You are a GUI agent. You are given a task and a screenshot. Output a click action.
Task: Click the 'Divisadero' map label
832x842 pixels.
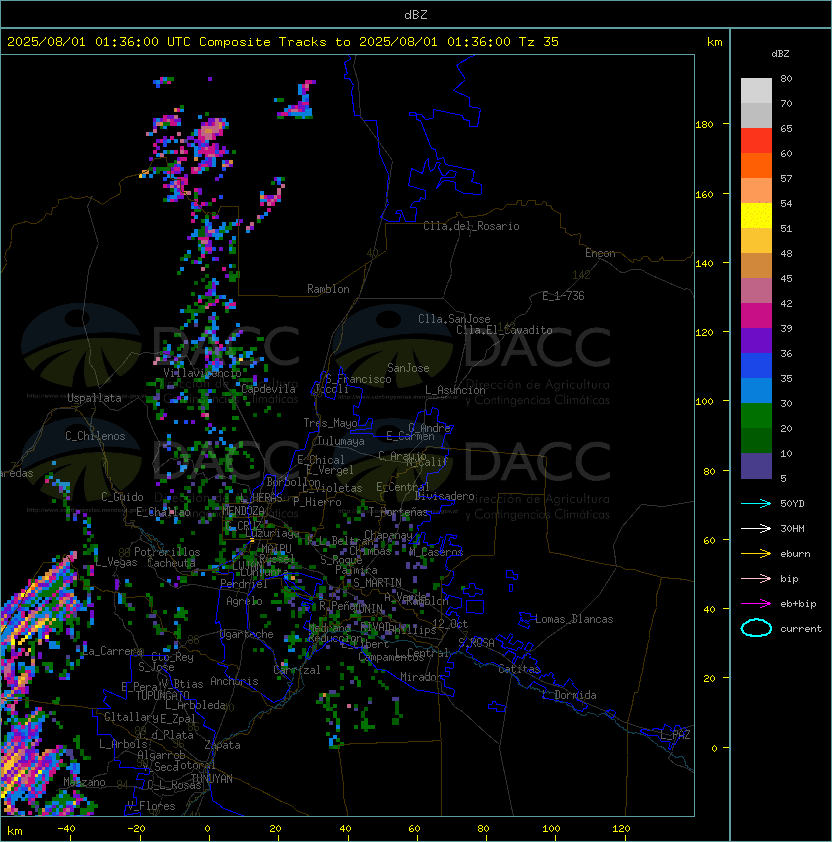[x=445, y=496]
